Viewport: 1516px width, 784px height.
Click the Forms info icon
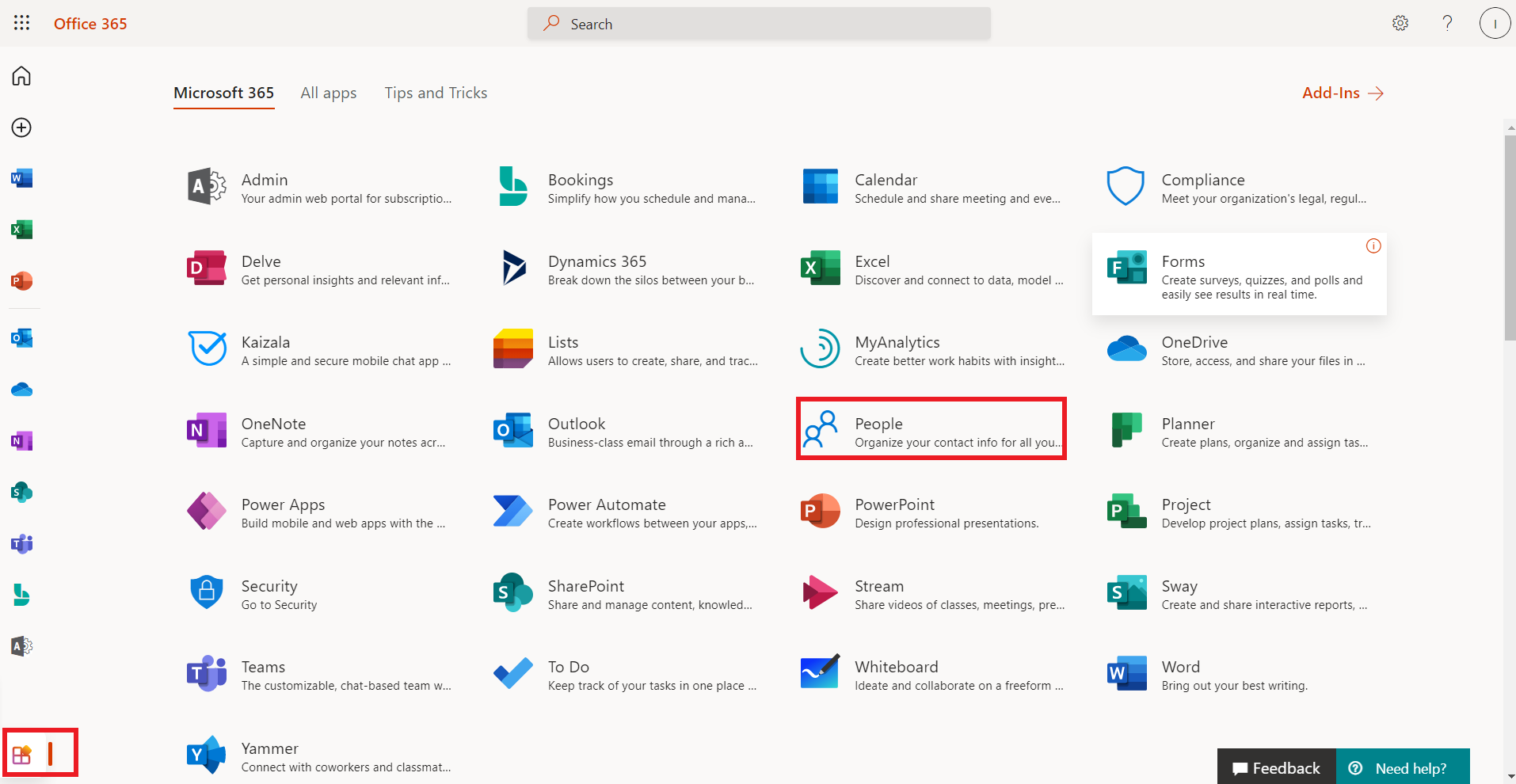(x=1373, y=246)
